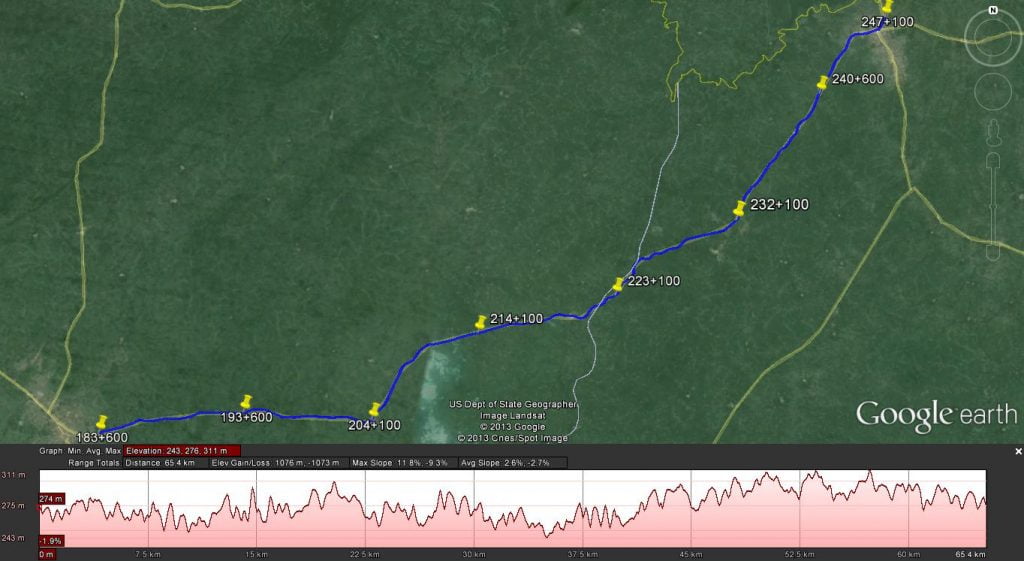Click the Avg Slope readout
Screen dimensions: 1024x561
513,463
